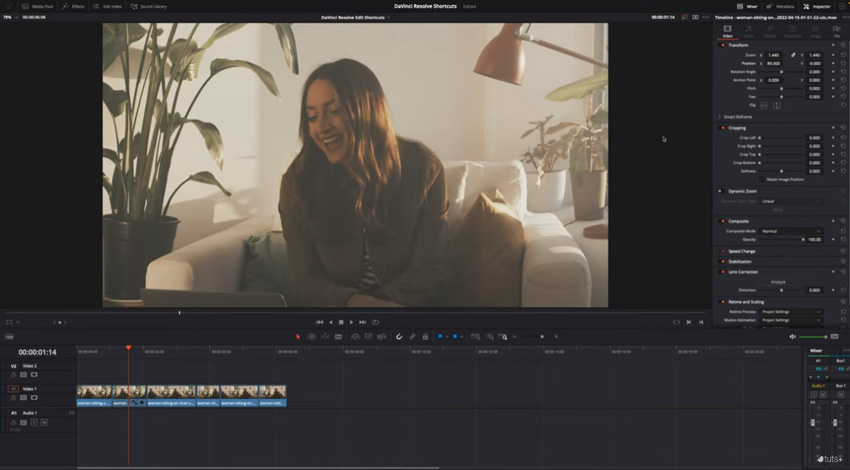
Task: Disable the Transform section toggle
Action: pyautogui.click(x=722, y=45)
